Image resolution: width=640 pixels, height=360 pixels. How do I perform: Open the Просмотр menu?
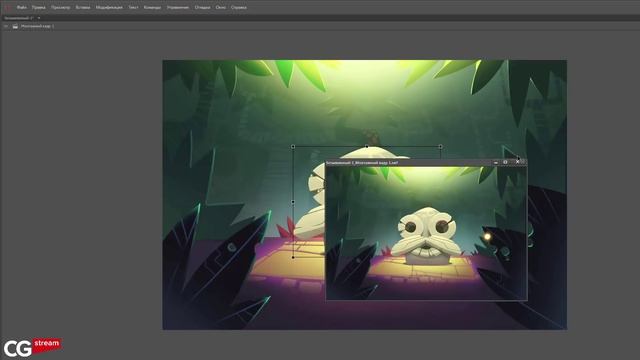point(60,7)
